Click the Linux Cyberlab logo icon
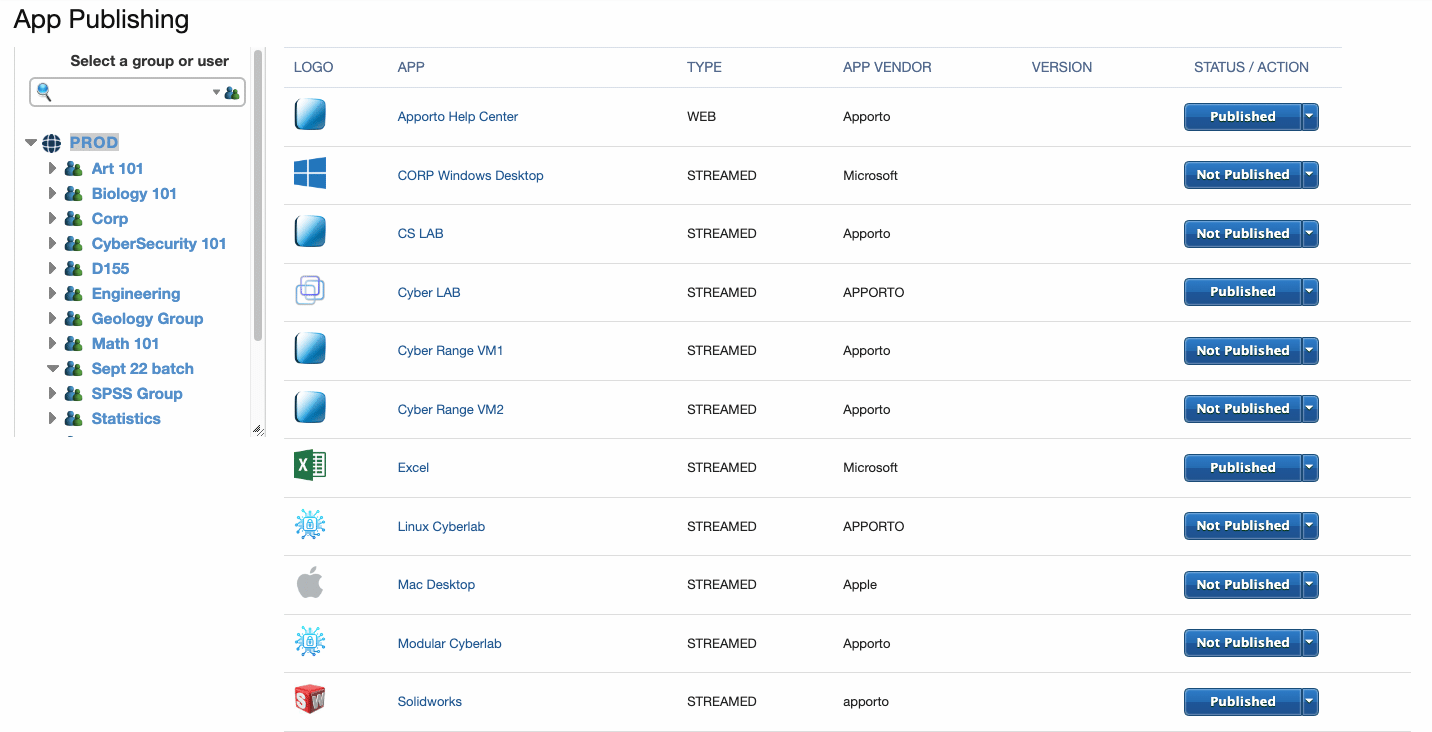The width and height of the screenshot is (1432, 732). (x=310, y=525)
